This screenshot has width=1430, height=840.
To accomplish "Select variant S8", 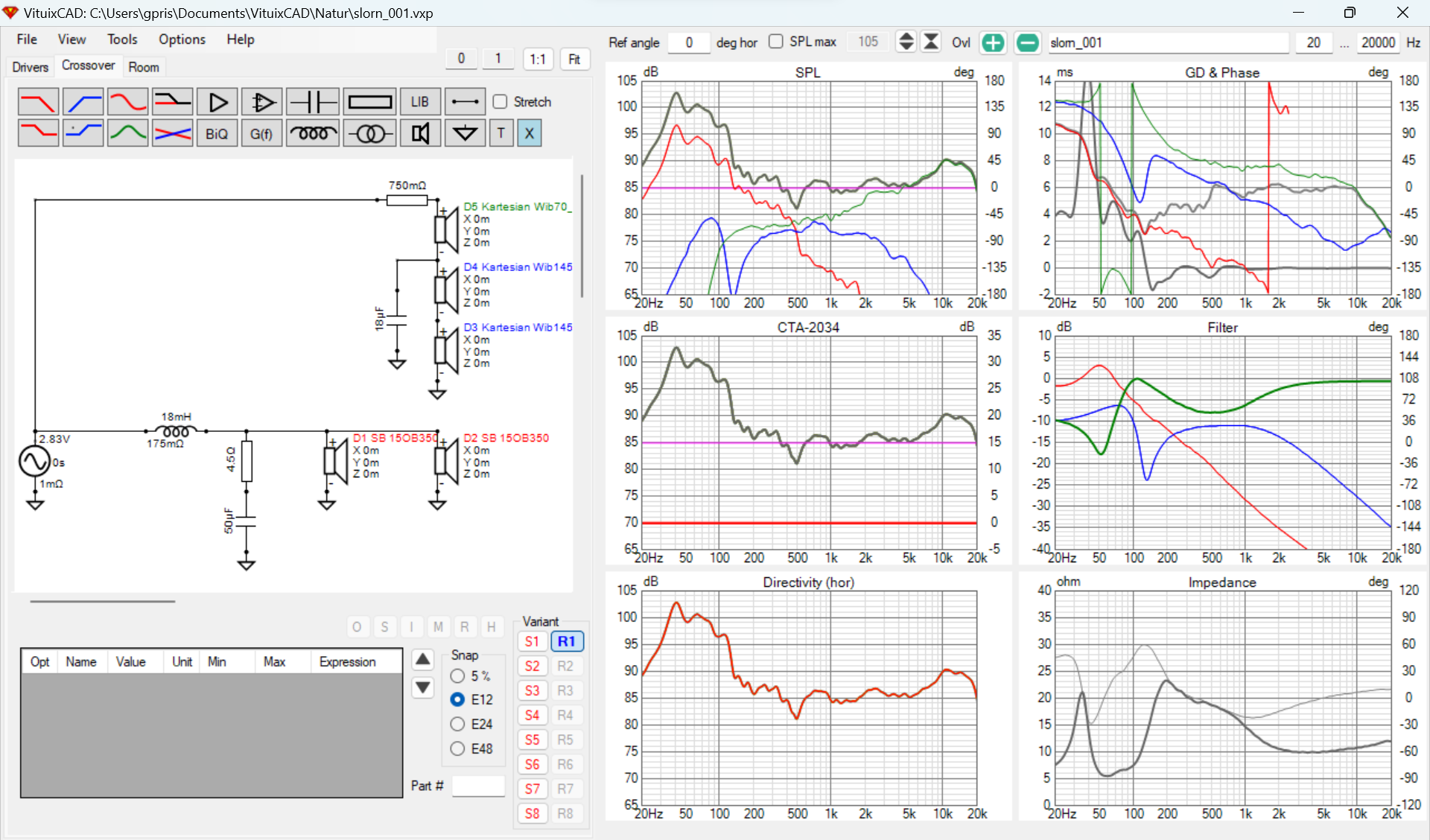I will tap(532, 813).
